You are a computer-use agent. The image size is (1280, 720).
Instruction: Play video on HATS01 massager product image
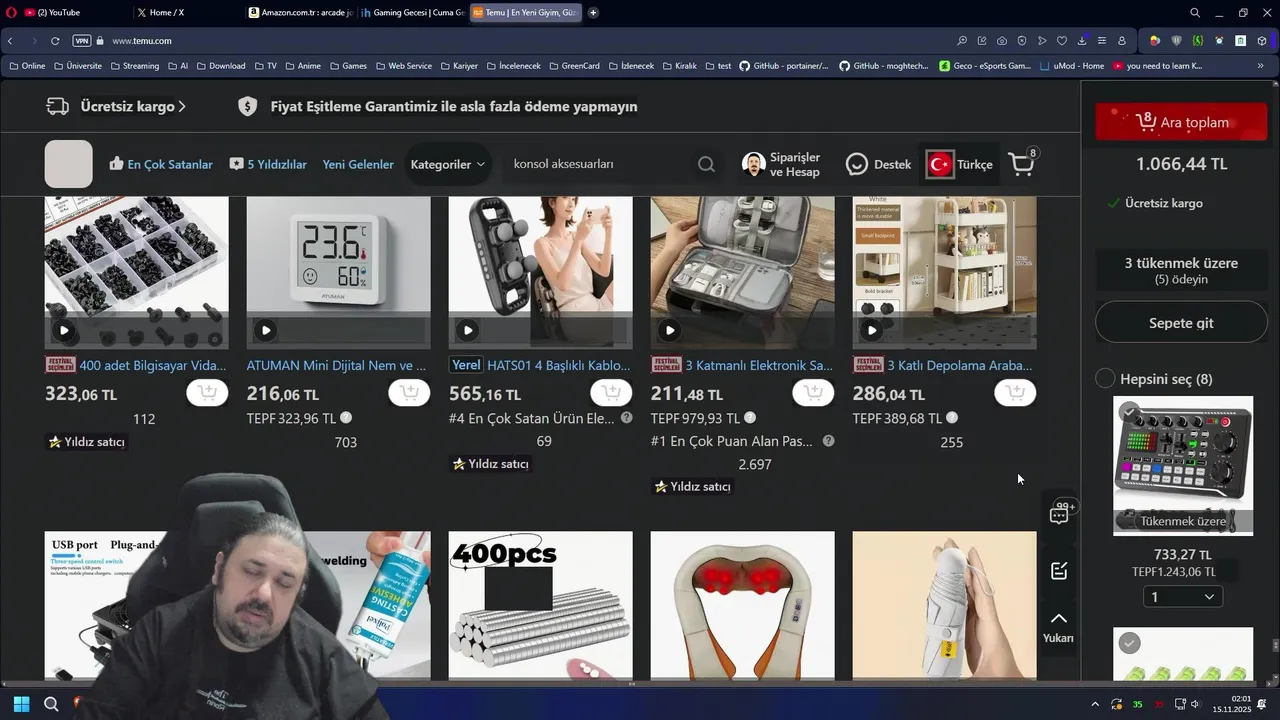point(468,330)
